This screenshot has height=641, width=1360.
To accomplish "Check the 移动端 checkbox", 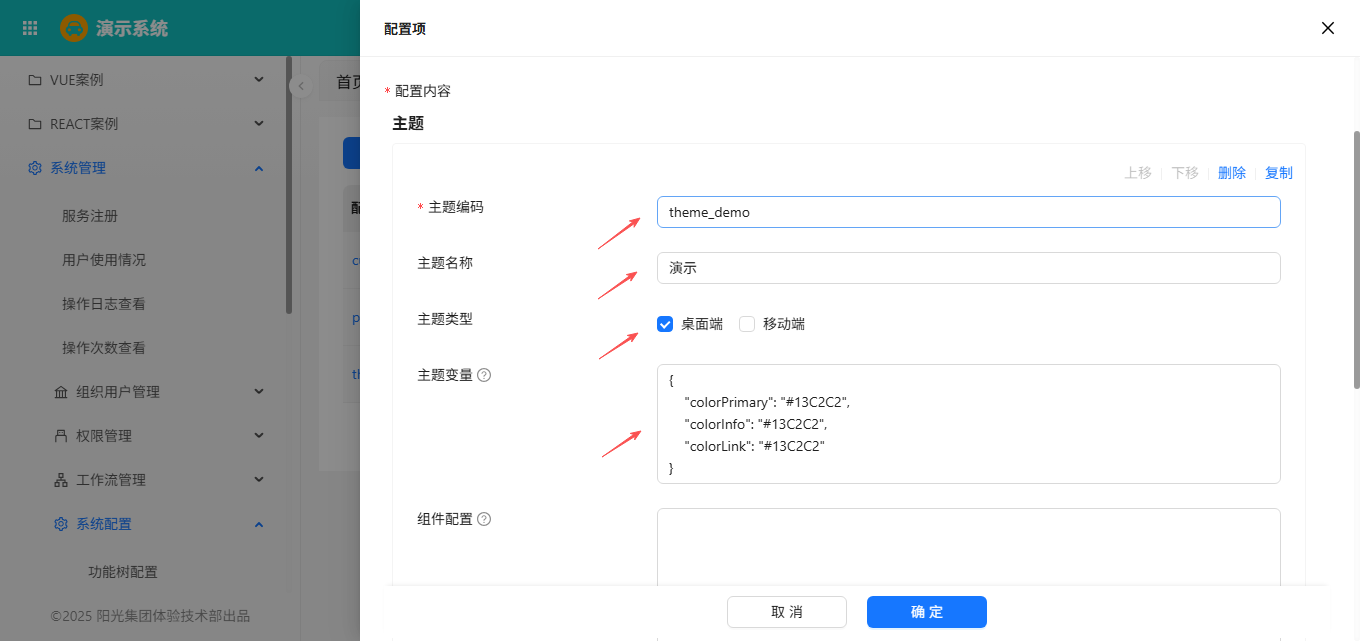I will (747, 324).
